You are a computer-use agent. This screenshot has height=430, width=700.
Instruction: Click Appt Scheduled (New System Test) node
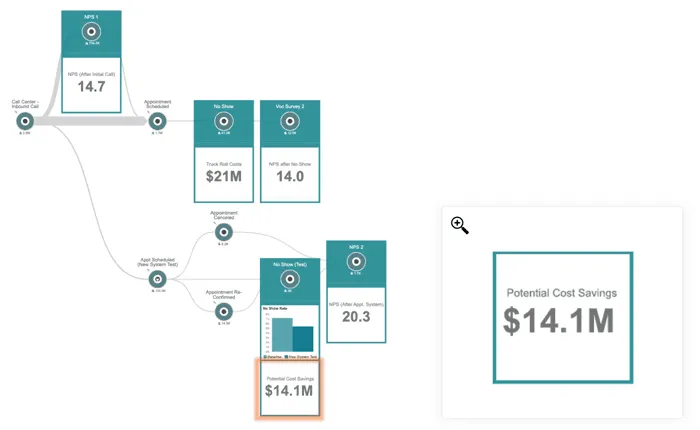tap(157, 280)
